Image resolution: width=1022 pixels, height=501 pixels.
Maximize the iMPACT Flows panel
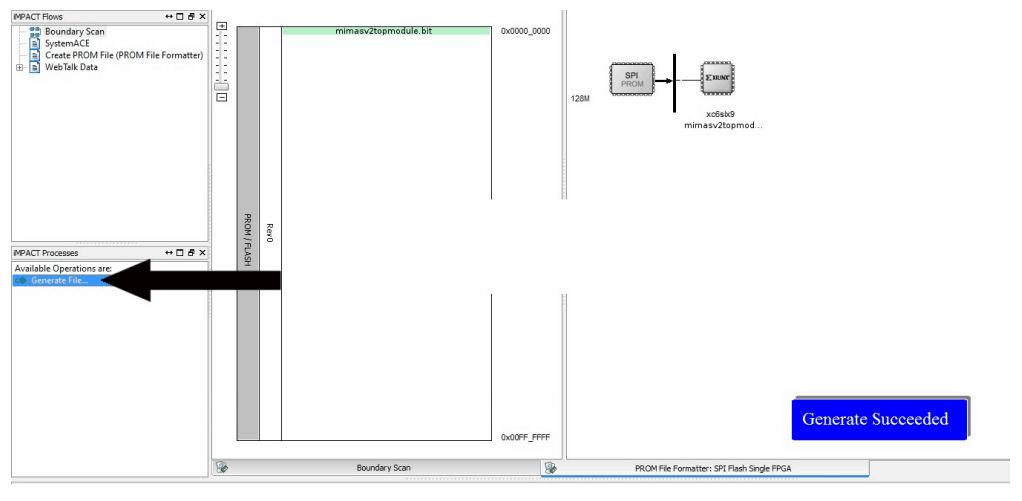(x=181, y=17)
